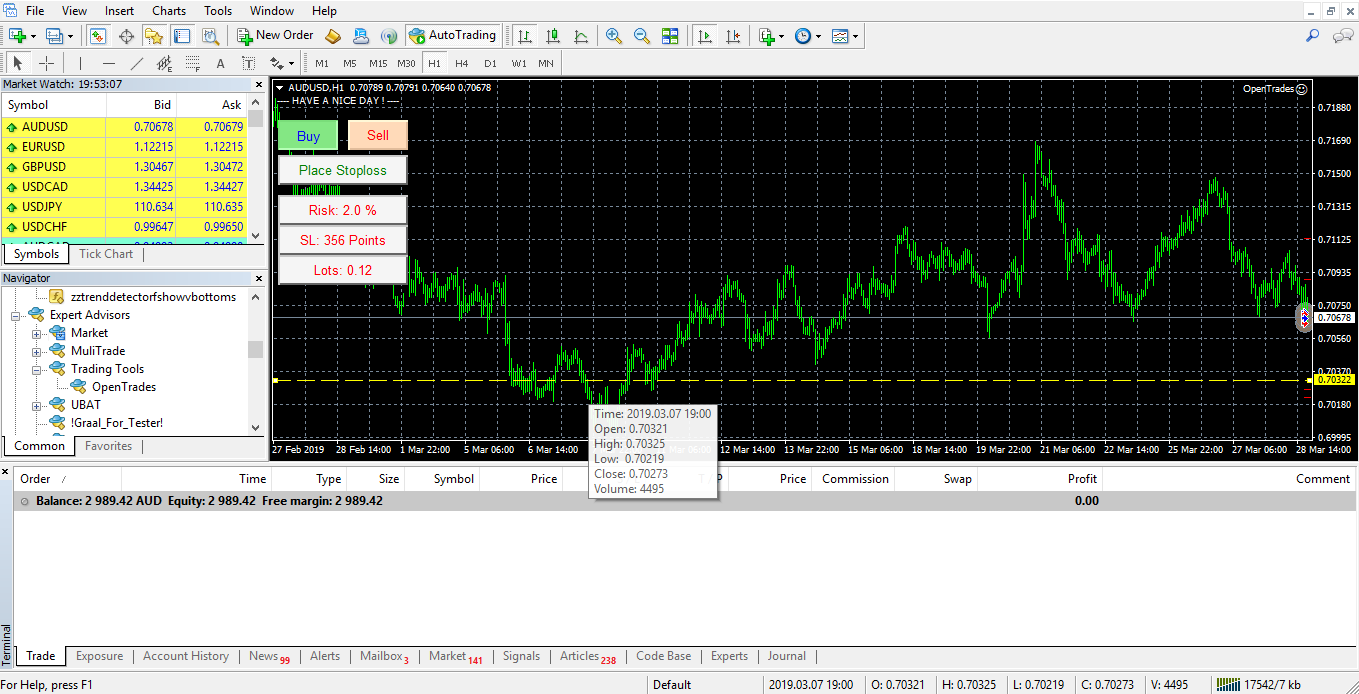Viewport: 1359px width, 694px height.
Task: Switch to H4 timeframe
Action: click(x=462, y=63)
